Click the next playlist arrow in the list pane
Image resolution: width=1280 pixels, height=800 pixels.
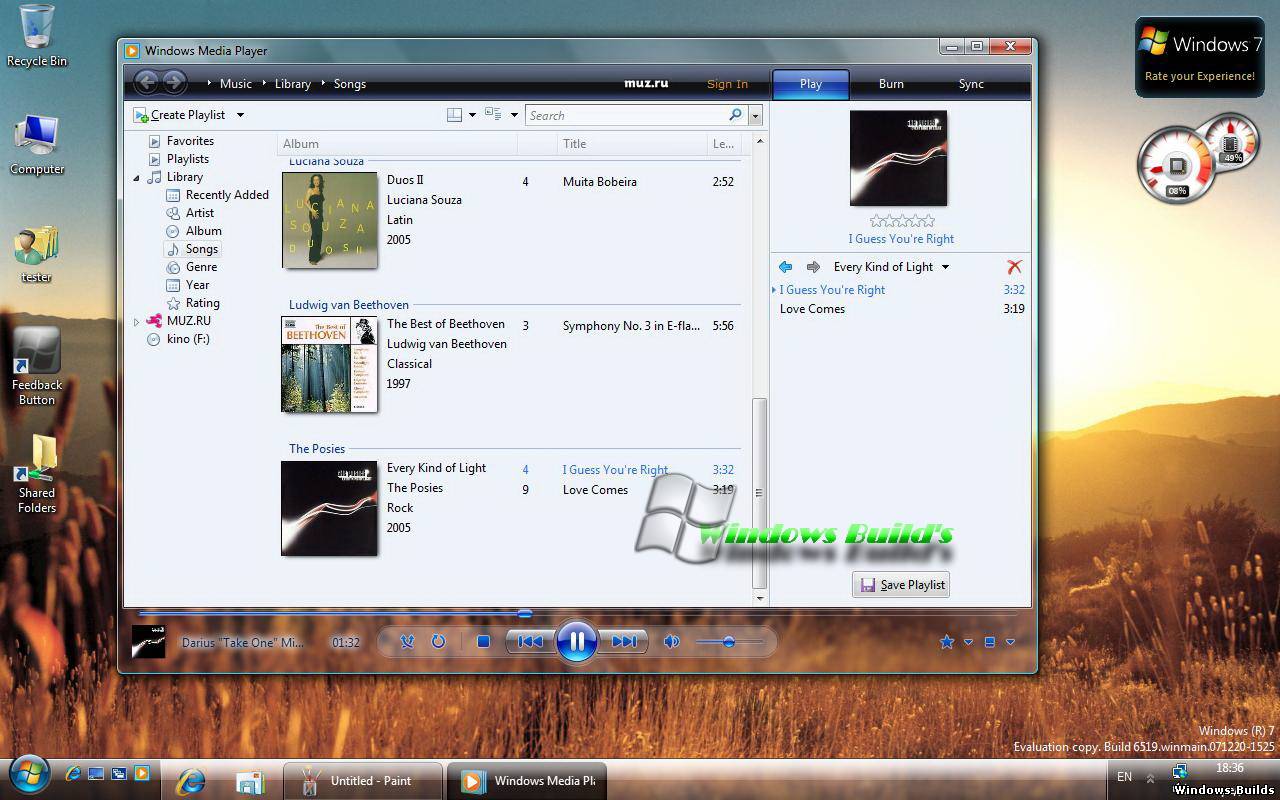(813, 267)
